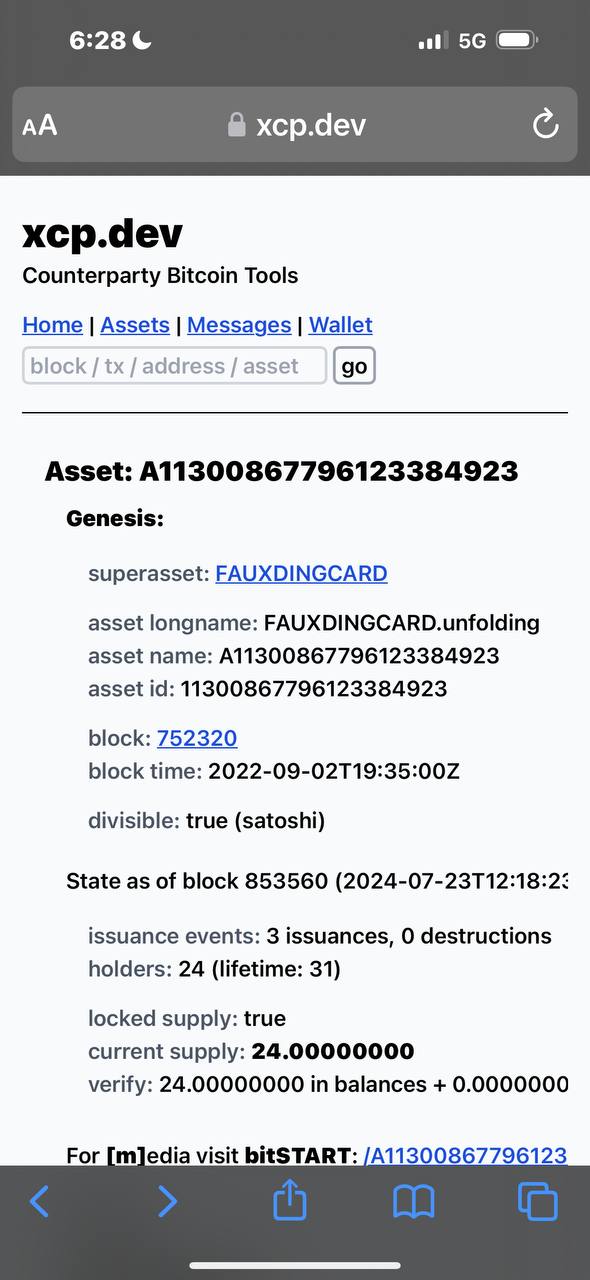This screenshot has width=590, height=1280.
Task: Open the Home link
Action: pyautogui.click(x=52, y=325)
